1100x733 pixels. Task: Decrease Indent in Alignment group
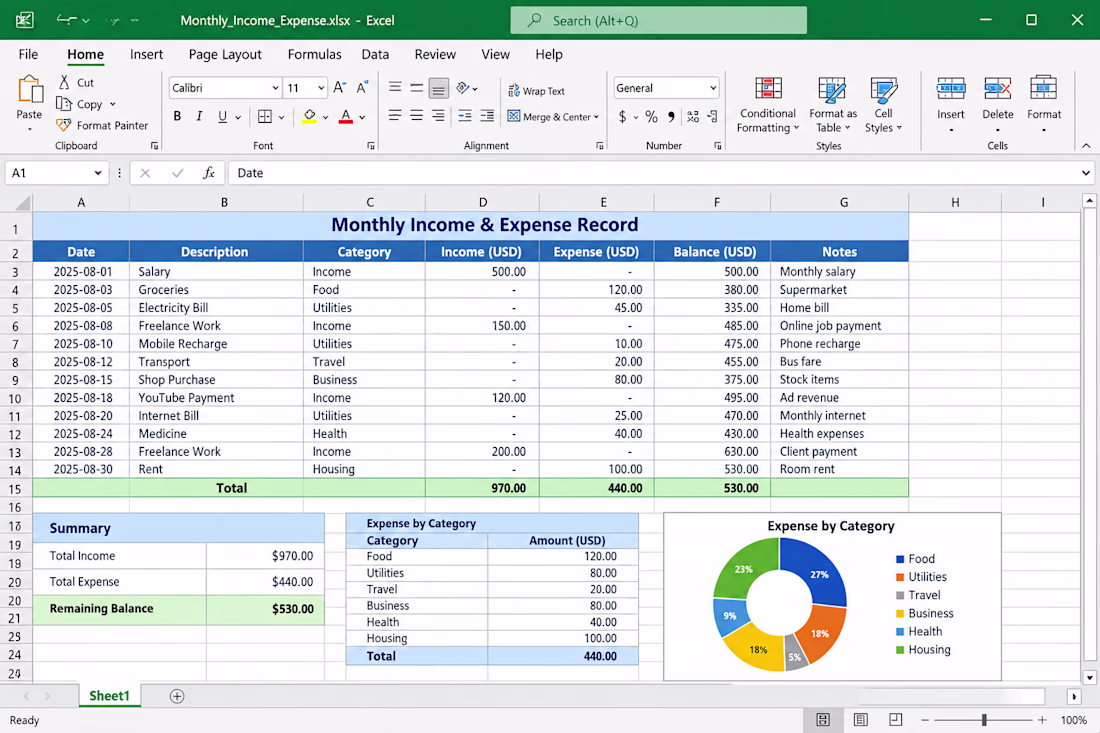coord(464,116)
